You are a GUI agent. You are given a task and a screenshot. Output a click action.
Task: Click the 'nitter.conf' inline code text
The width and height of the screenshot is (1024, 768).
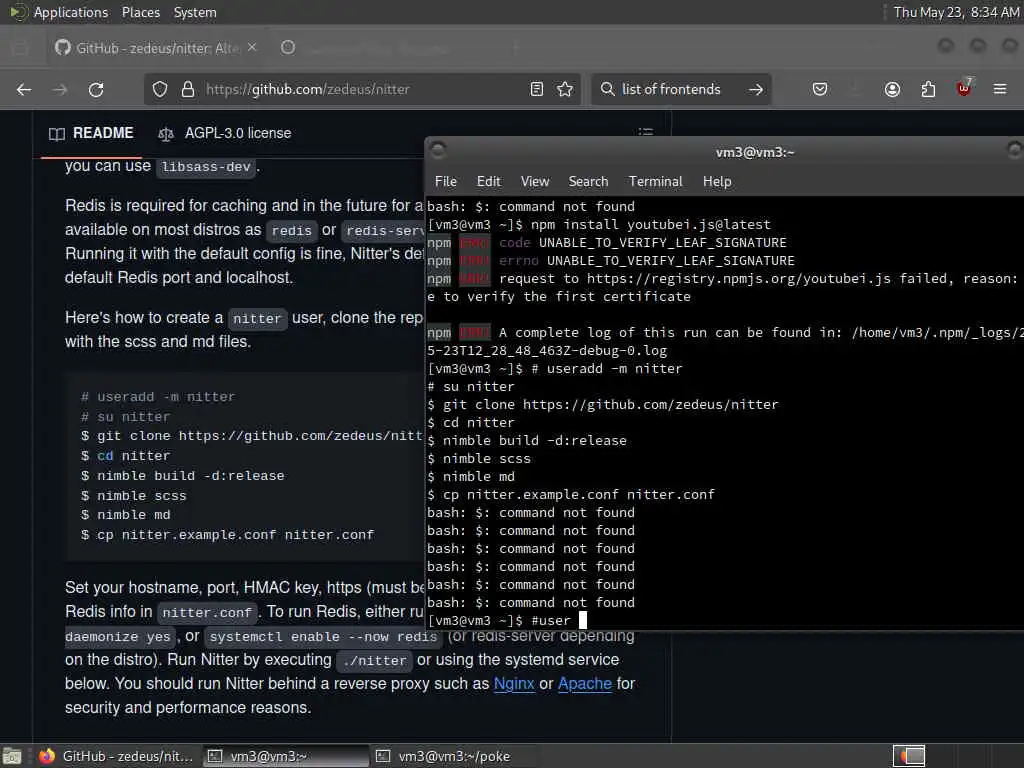207,613
